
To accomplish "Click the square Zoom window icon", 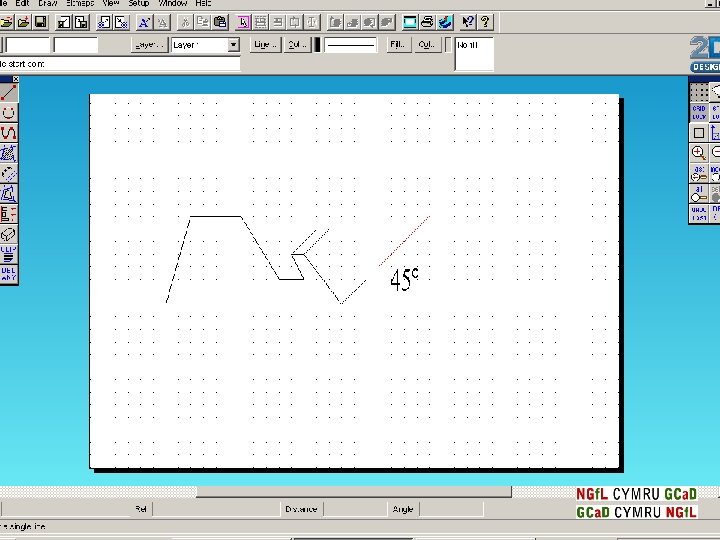I will (699, 133).
